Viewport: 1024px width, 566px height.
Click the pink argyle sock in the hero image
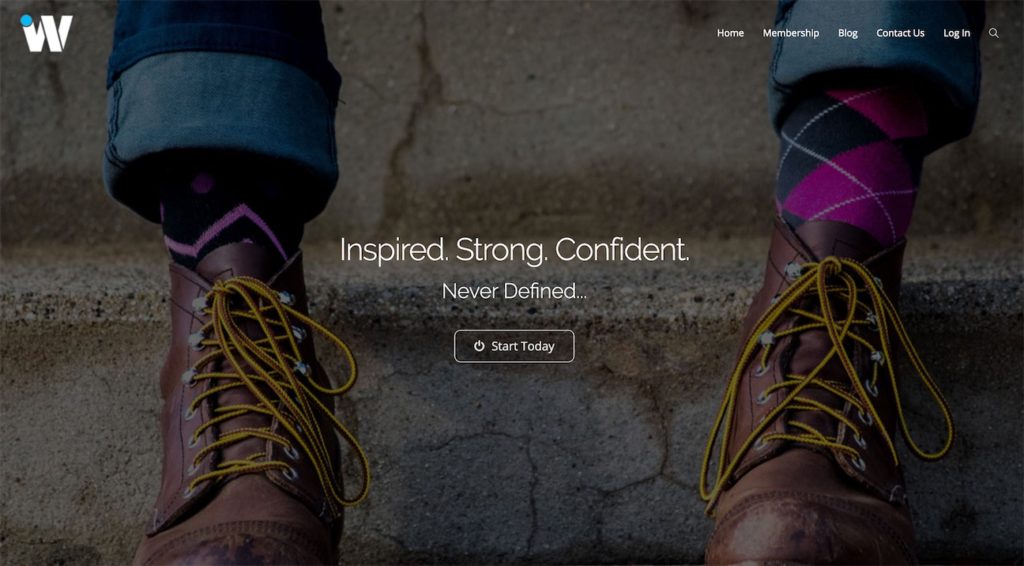point(849,163)
